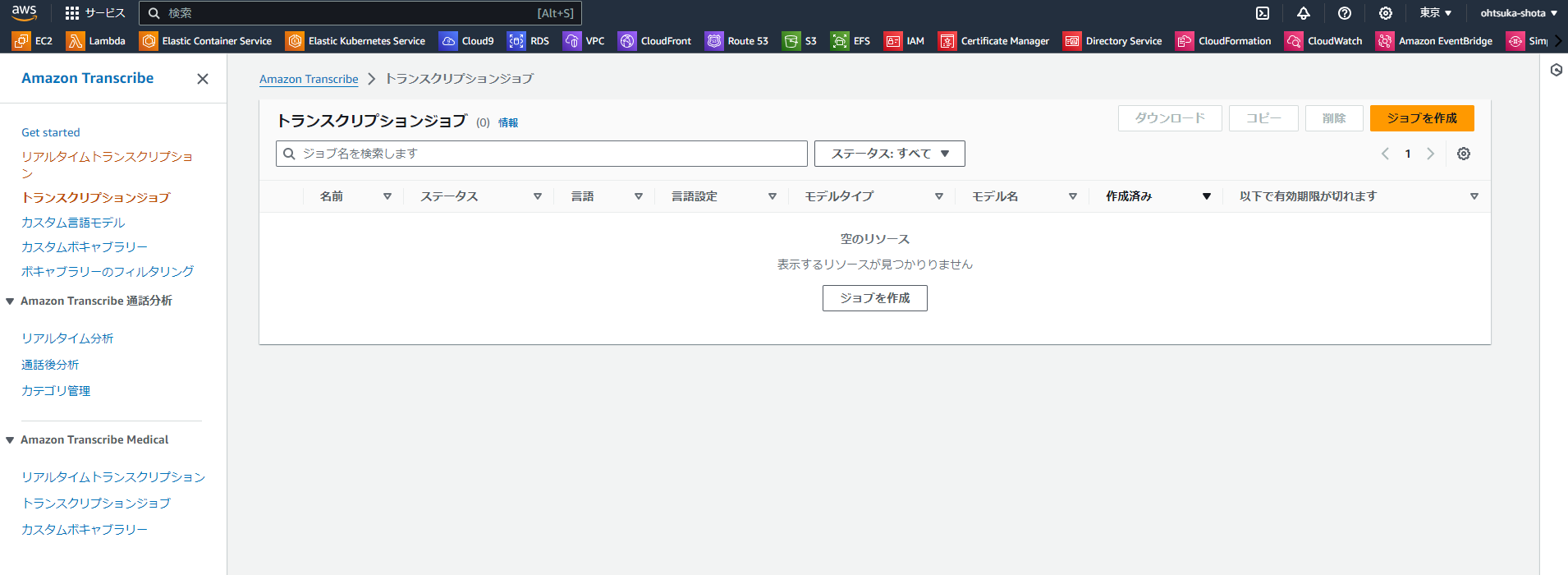1568x575 pixels.
Task: Open the notifications bell icon
Action: (1304, 13)
